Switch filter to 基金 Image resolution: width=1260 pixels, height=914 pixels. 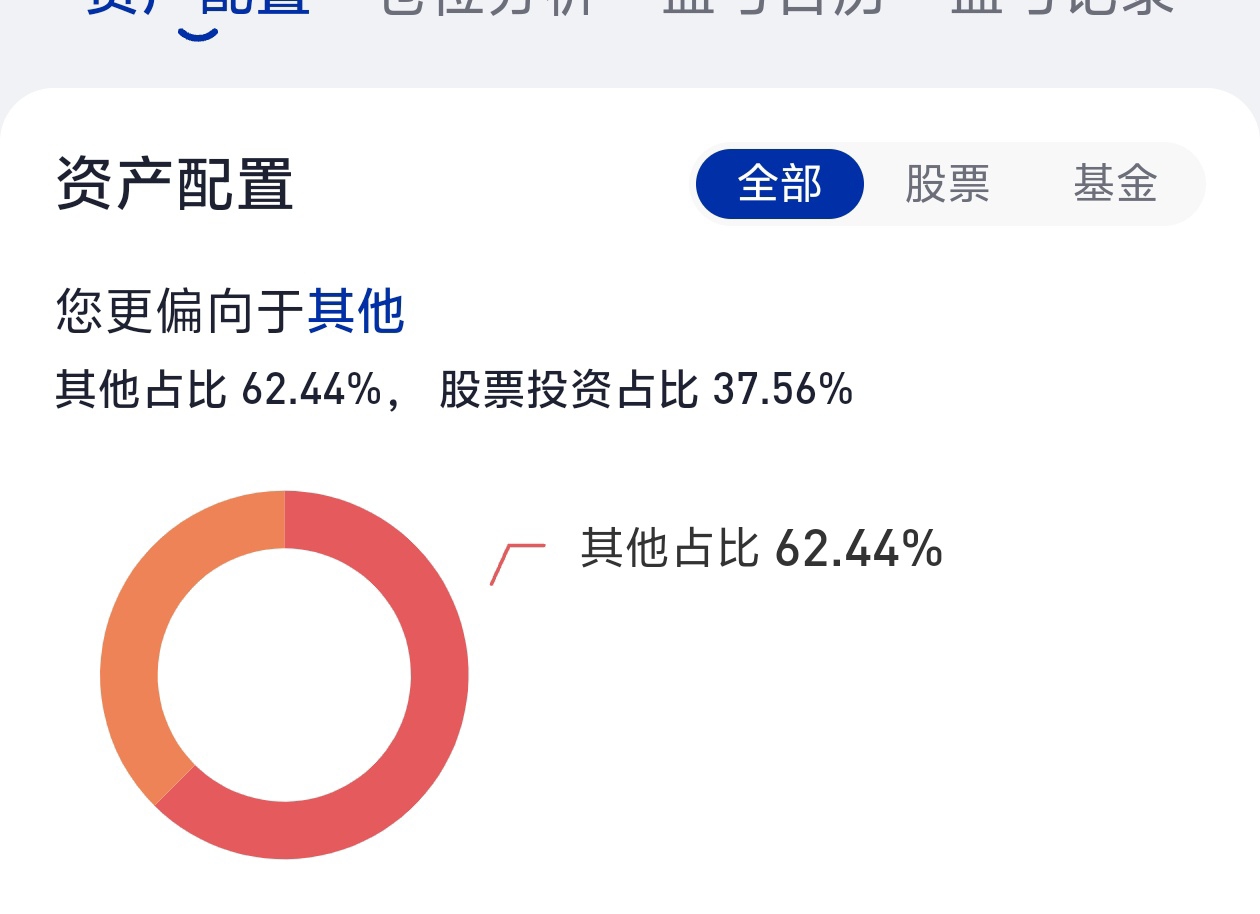tap(1115, 184)
